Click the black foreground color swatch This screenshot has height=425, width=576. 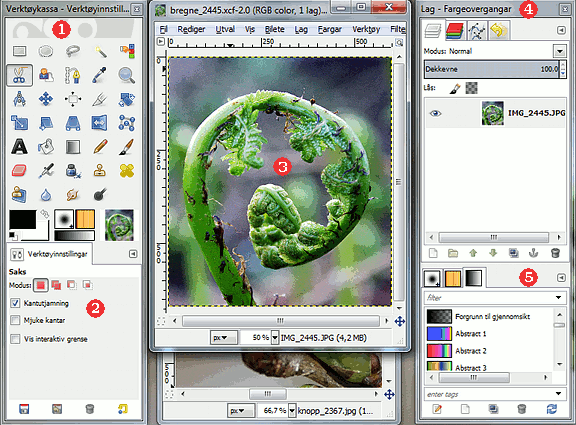pyautogui.click(x=22, y=219)
